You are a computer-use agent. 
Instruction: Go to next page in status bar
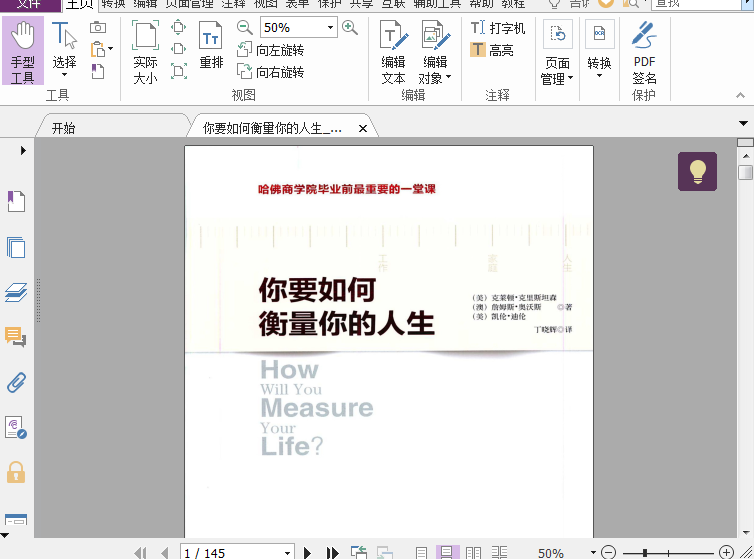tap(307, 553)
